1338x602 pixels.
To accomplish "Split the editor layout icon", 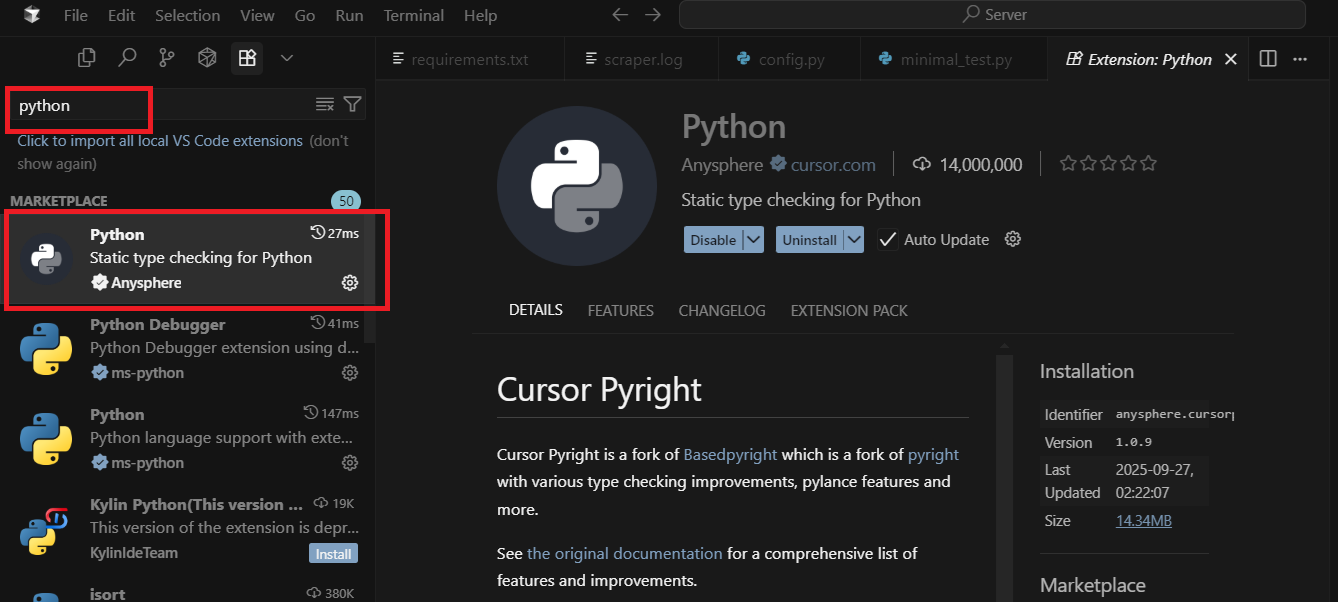I will point(1268,59).
